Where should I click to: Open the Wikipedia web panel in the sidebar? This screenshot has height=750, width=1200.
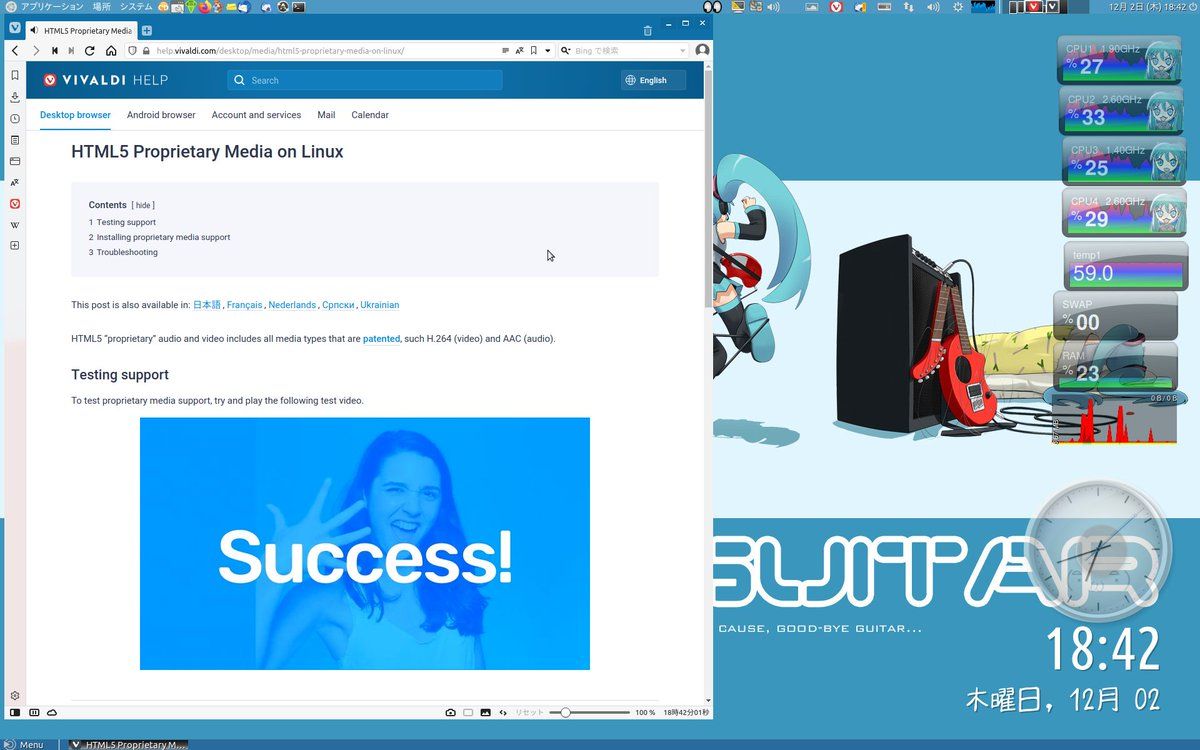[15, 225]
